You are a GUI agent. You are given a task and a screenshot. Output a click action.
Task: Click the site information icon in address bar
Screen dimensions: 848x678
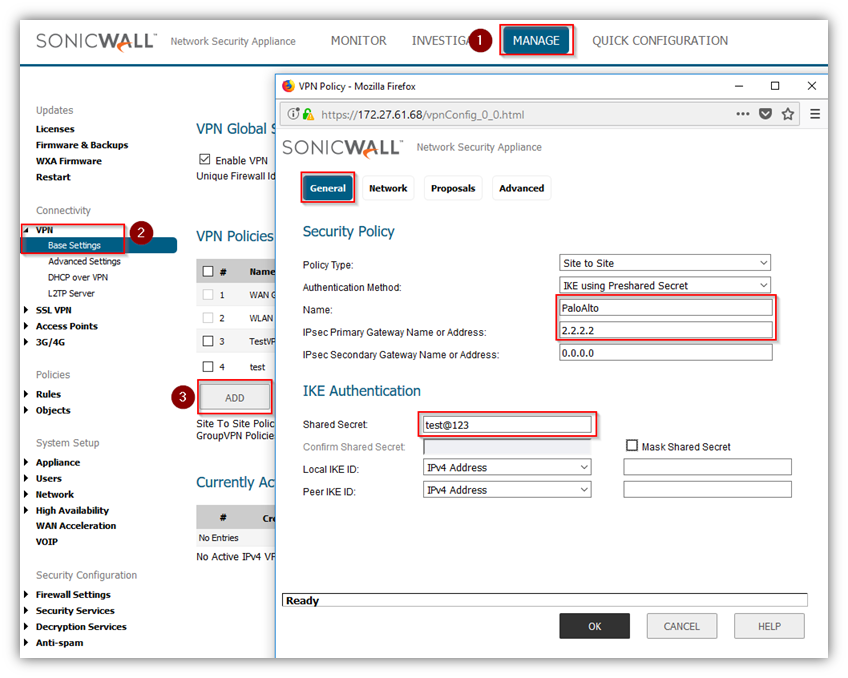pos(293,114)
